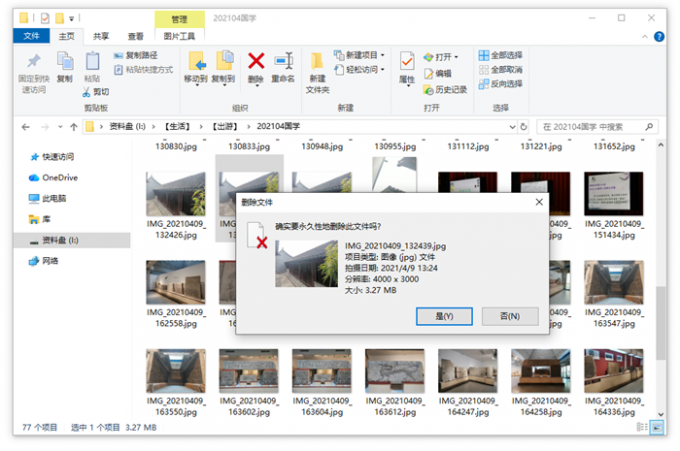
Task: Click the red X 删除 icon
Action: (256, 61)
